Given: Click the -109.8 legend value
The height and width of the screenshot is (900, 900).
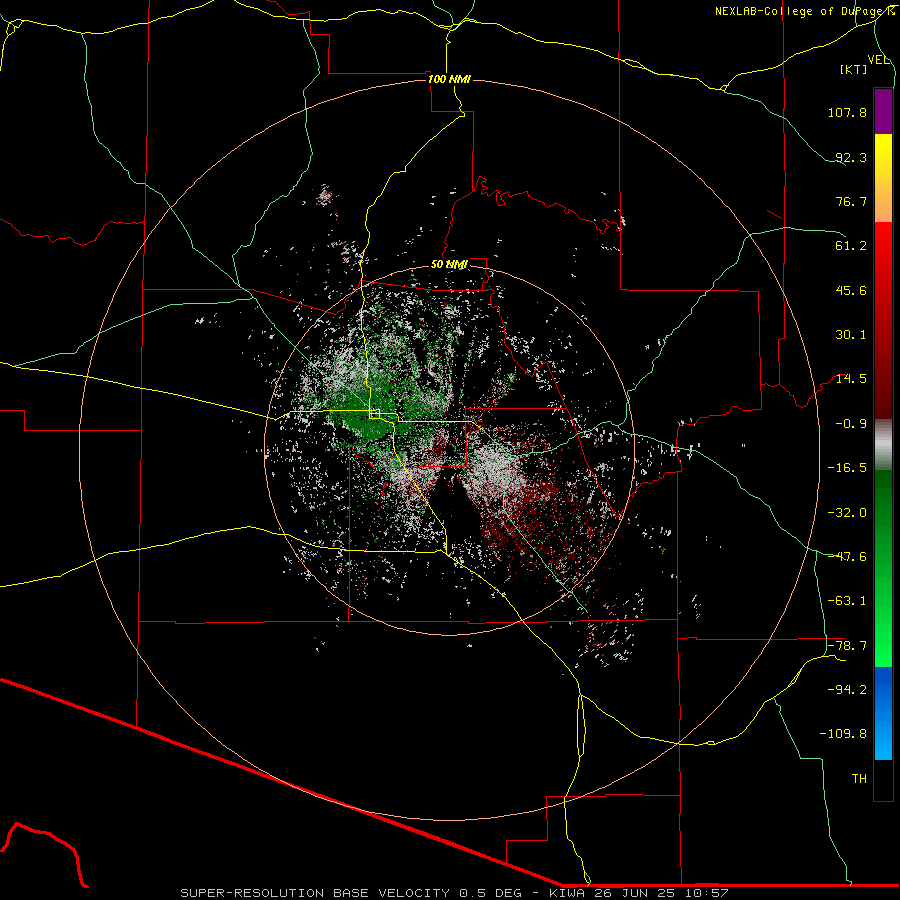Looking at the screenshot, I should tap(843, 734).
